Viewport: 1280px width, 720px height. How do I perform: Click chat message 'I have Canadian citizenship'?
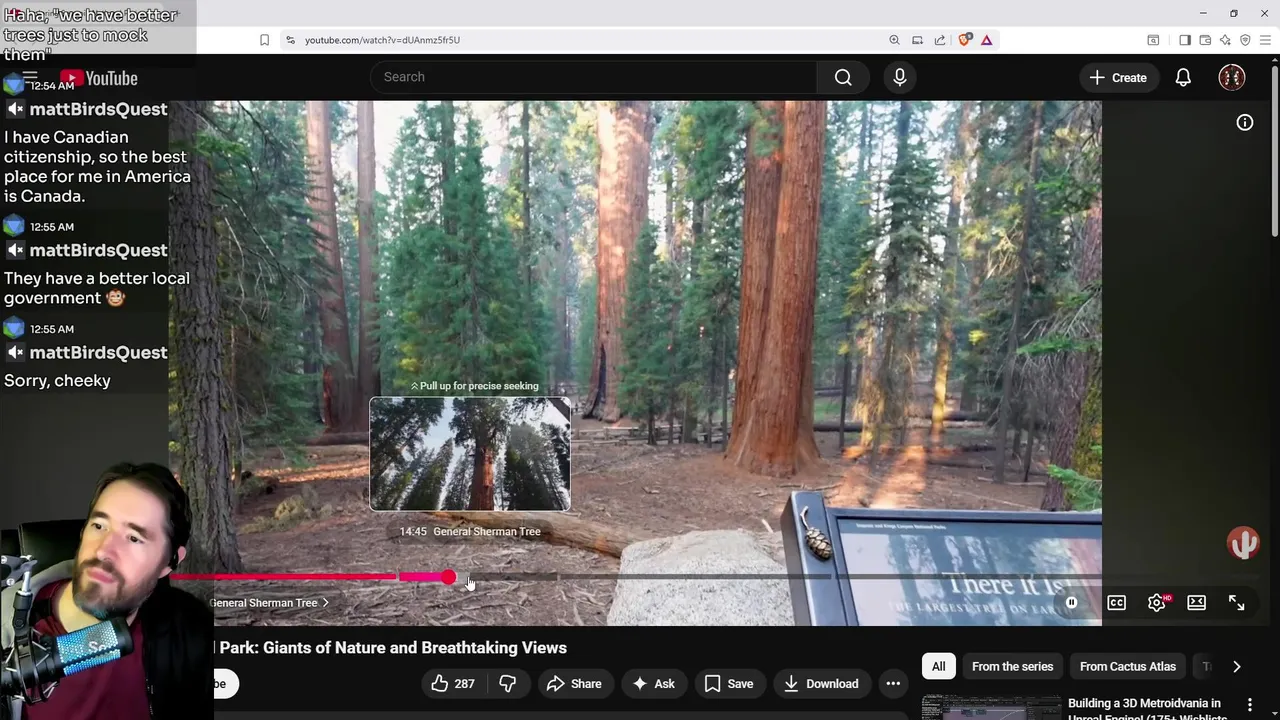tap(97, 167)
